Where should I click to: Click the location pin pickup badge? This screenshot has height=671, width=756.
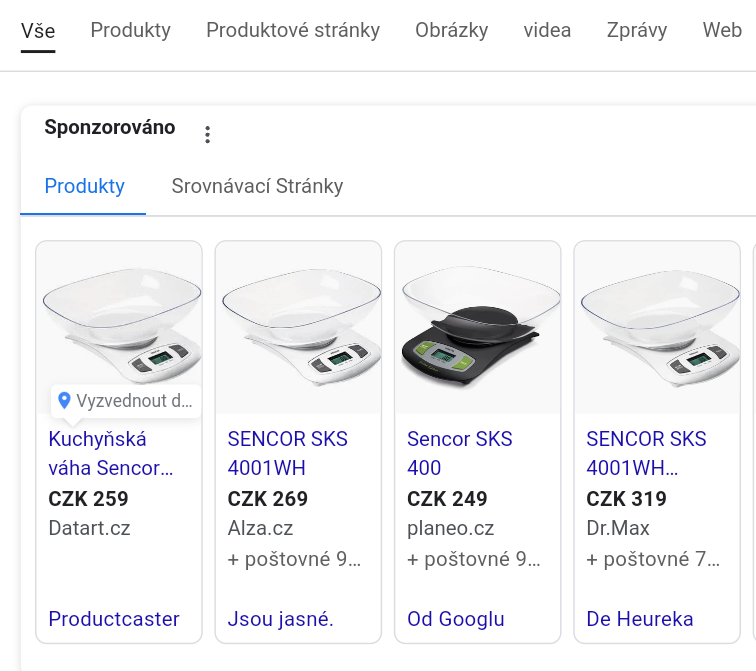(x=125, y=401)
